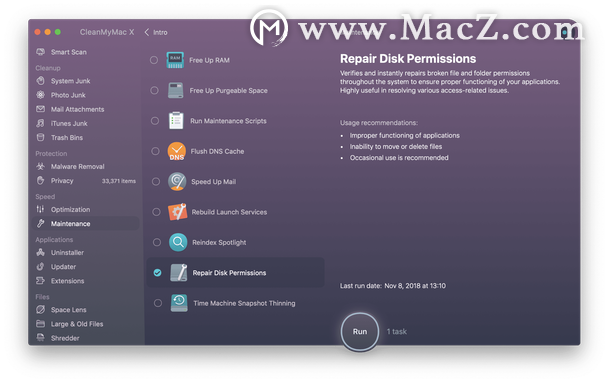Click the Speed Up Mail icon
The width and height of the screenshot is (608, 383).
pos(177,181)
